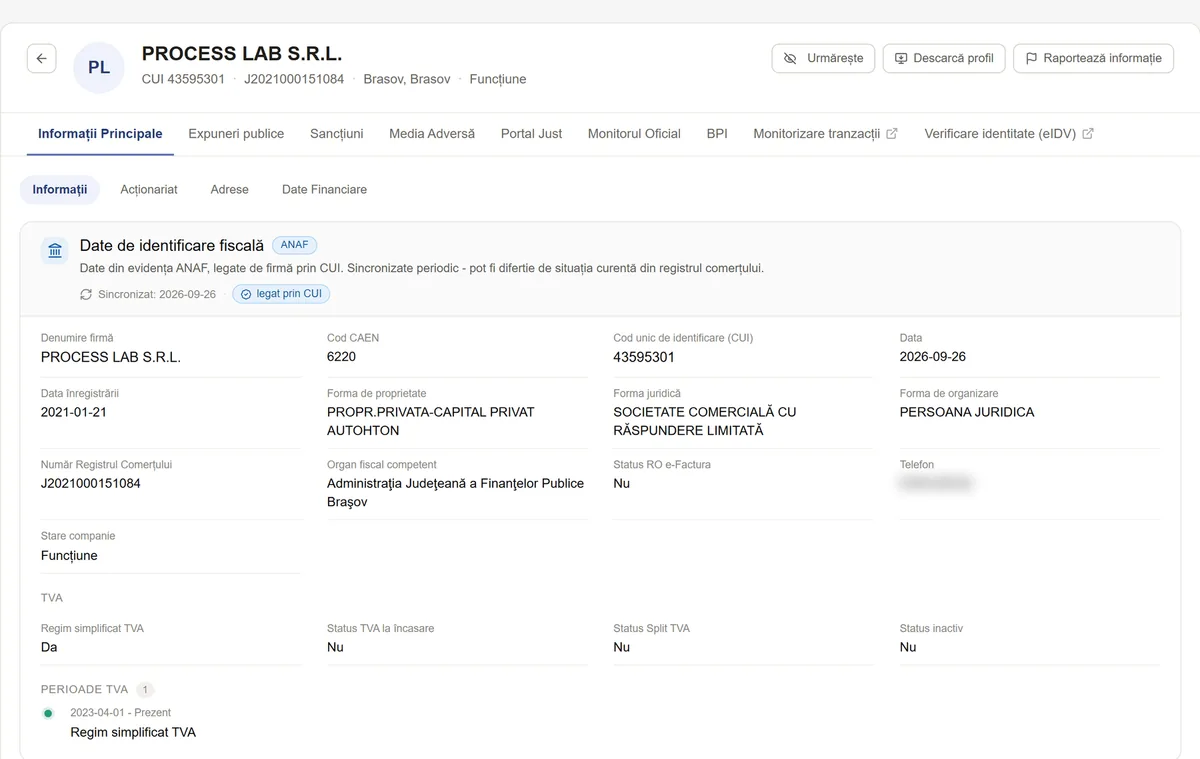Viewport: 1200px width, 759px height.
Task: Go to the Portal Just tab
Action: tap(531, 133)
